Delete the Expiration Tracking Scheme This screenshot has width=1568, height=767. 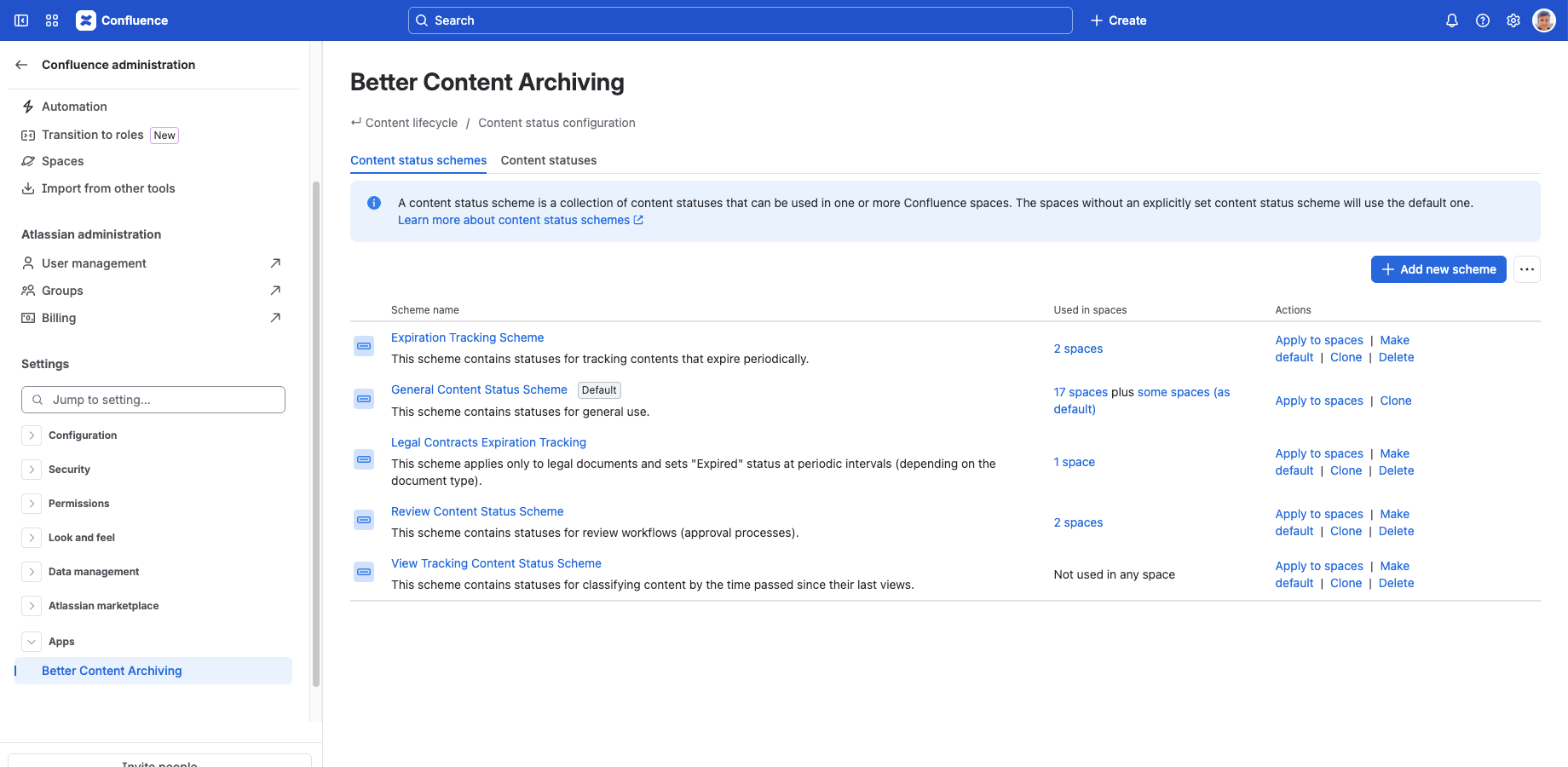1396,357
